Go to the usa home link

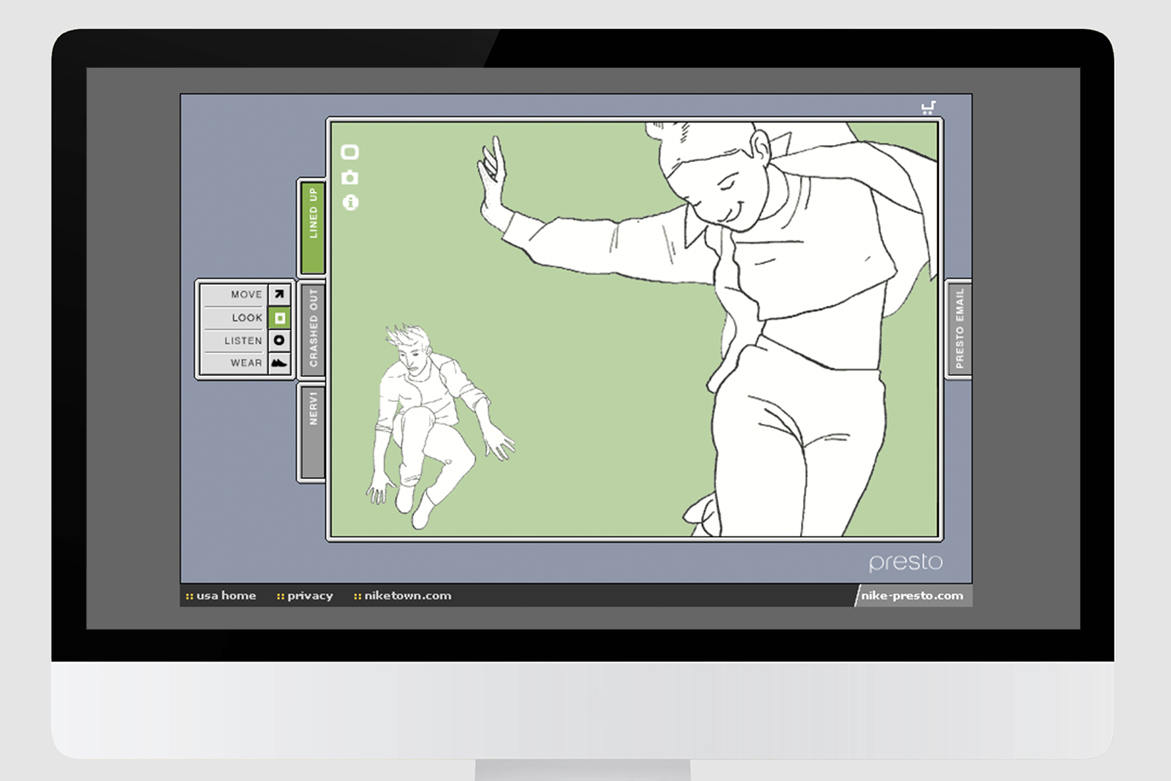pos(221,596)
